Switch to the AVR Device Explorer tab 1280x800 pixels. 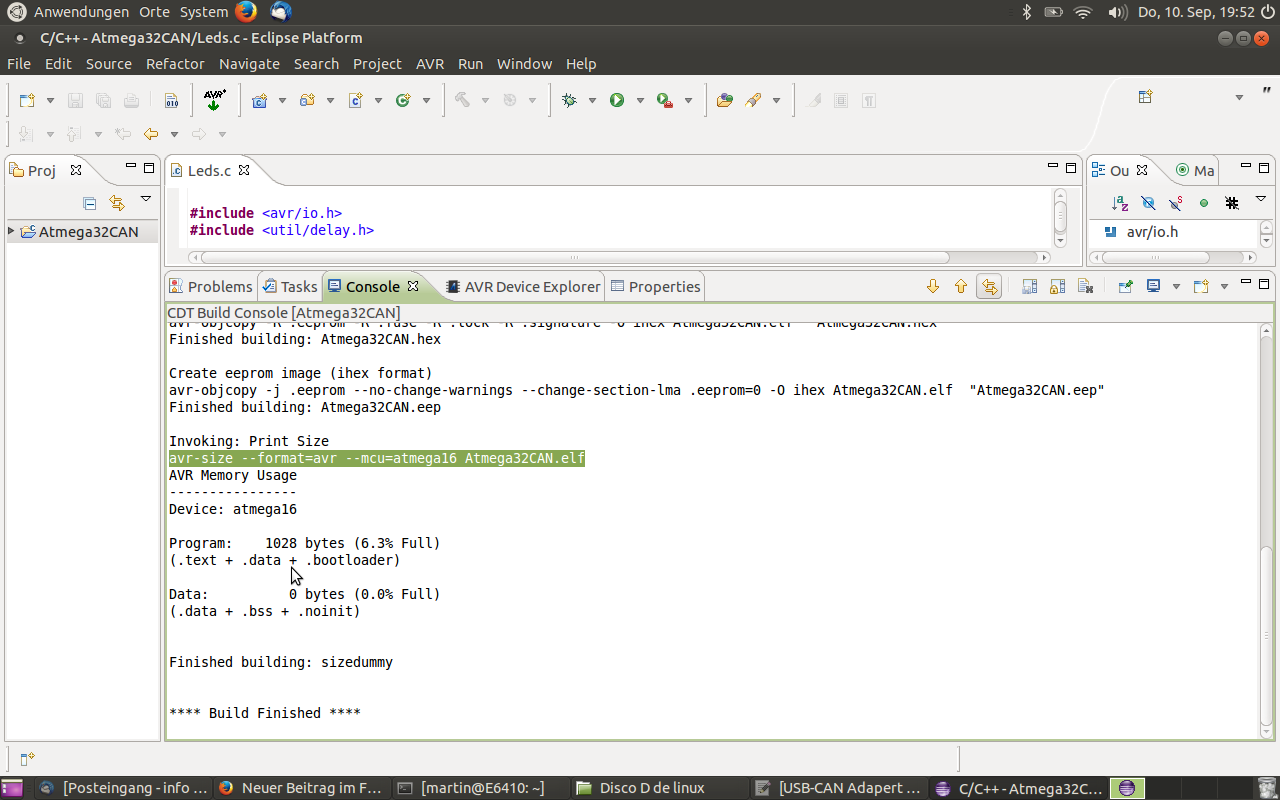(x=523, y=286)
